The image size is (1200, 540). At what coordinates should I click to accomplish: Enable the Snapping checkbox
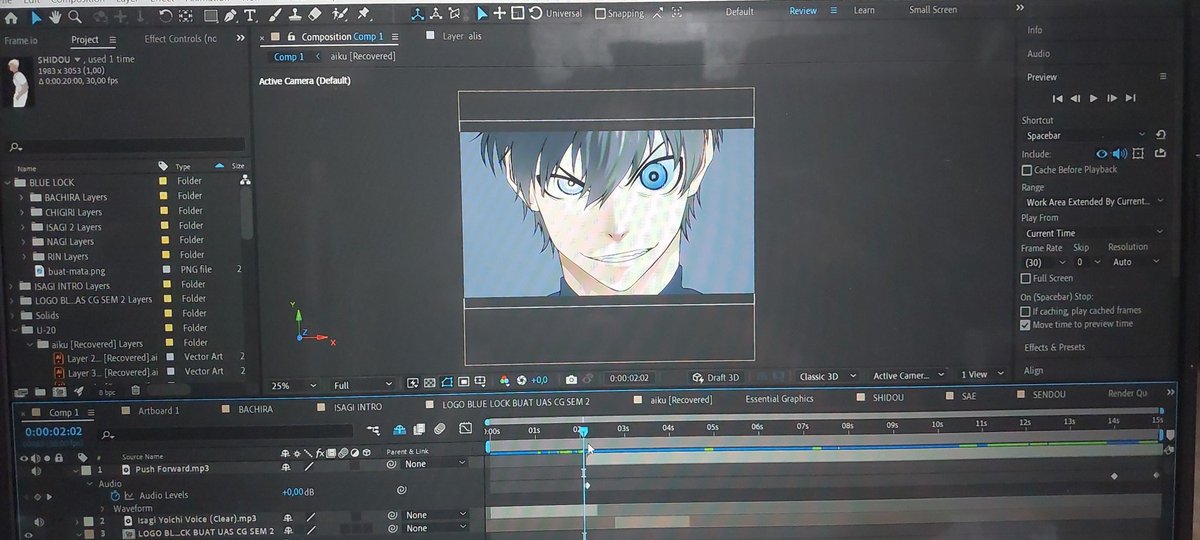600,14
